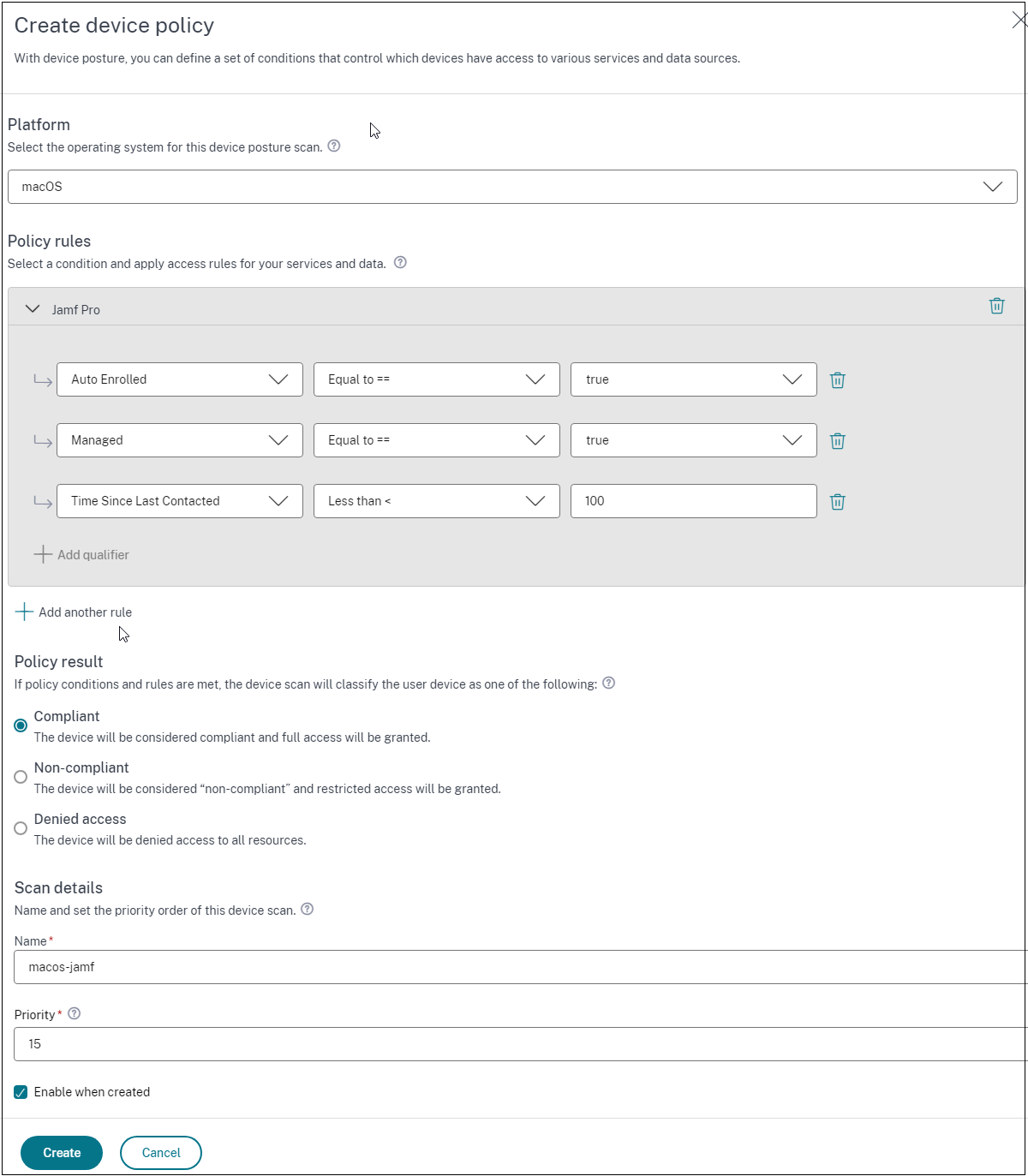Click the Cancel button

(x=161, y=1153)
